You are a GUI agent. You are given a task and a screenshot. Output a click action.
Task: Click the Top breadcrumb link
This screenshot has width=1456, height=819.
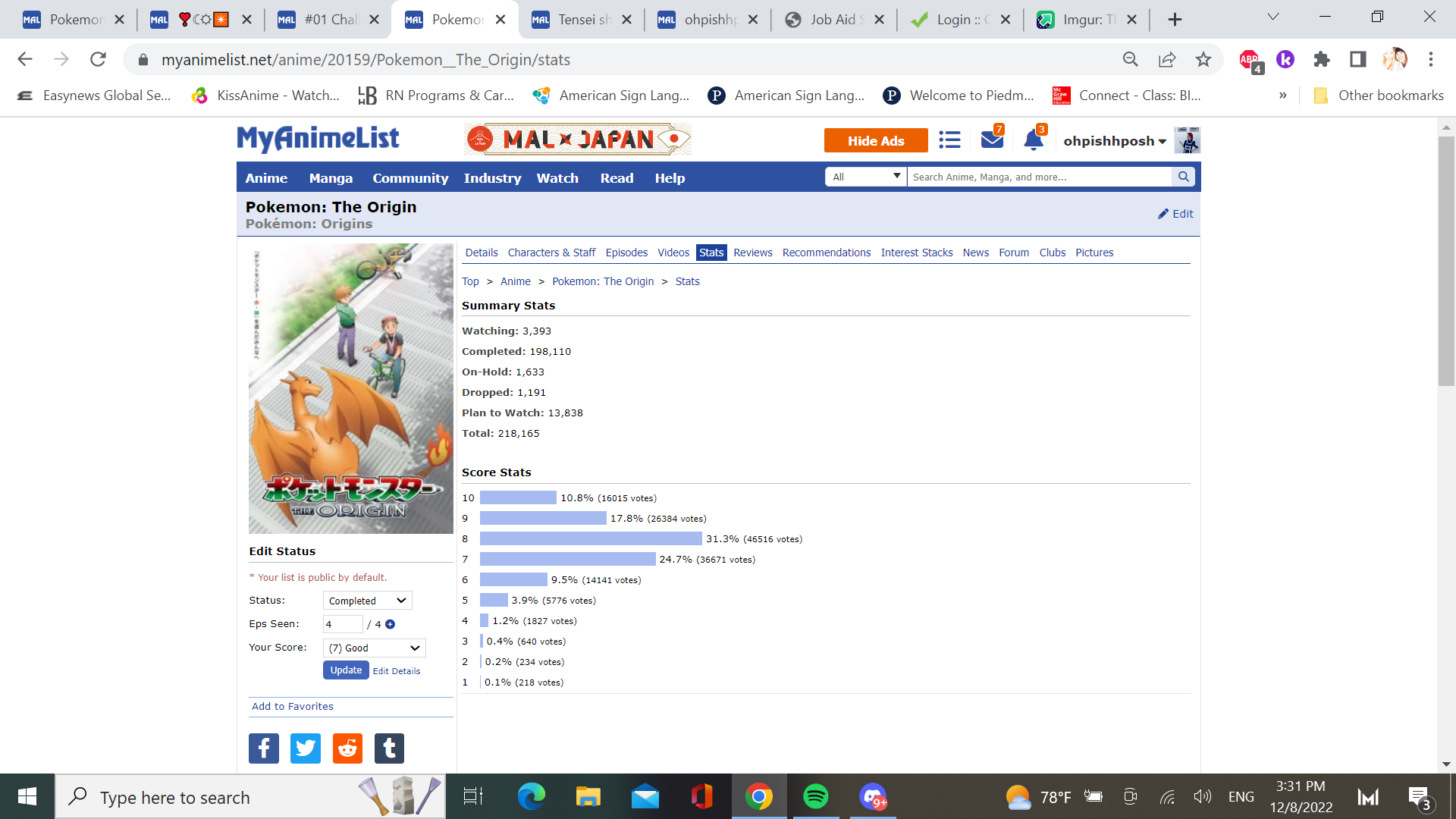click(x=470, y=281)
